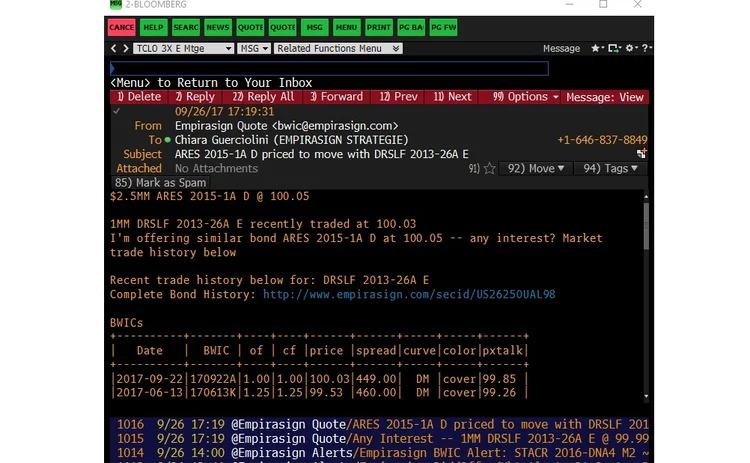Viewport: 750px width, 463px height.
Task: Open the 94) Tags dropdown
Action: coord(610,168)
